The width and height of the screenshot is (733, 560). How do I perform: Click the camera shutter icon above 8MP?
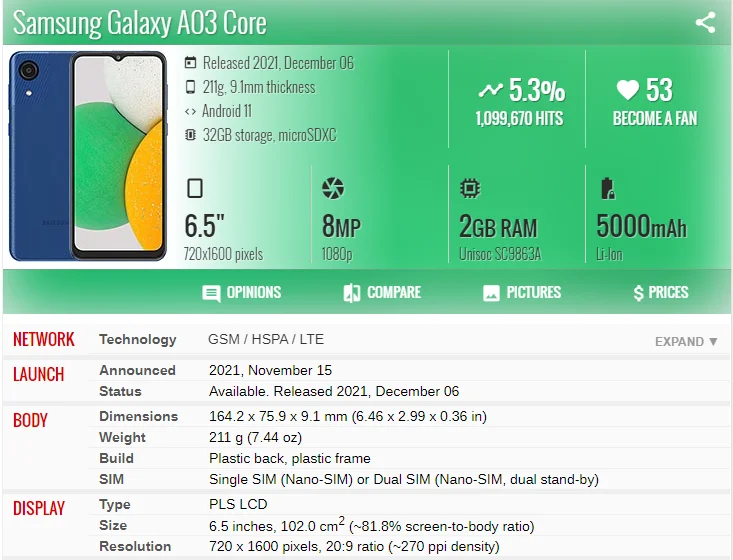tap(333, 188)
